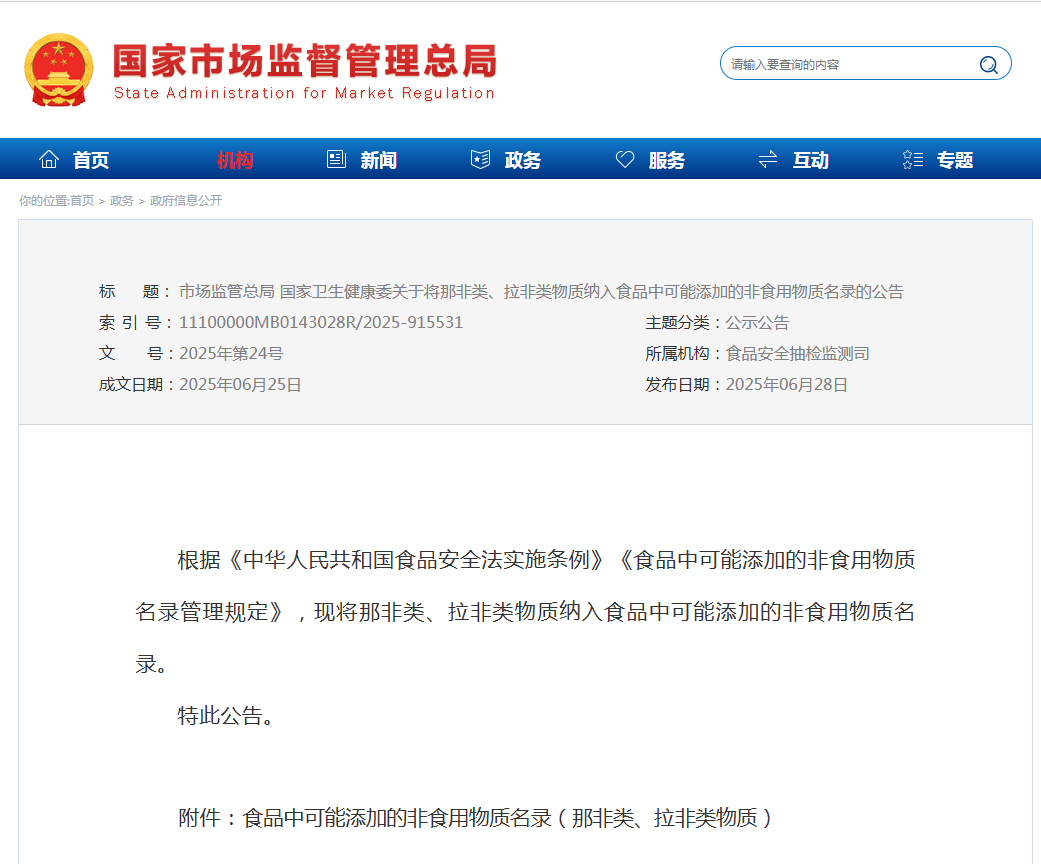This screenshot has width=1041, height=864.
Task: Open the 专题 menu label
Action: [955, 160]
